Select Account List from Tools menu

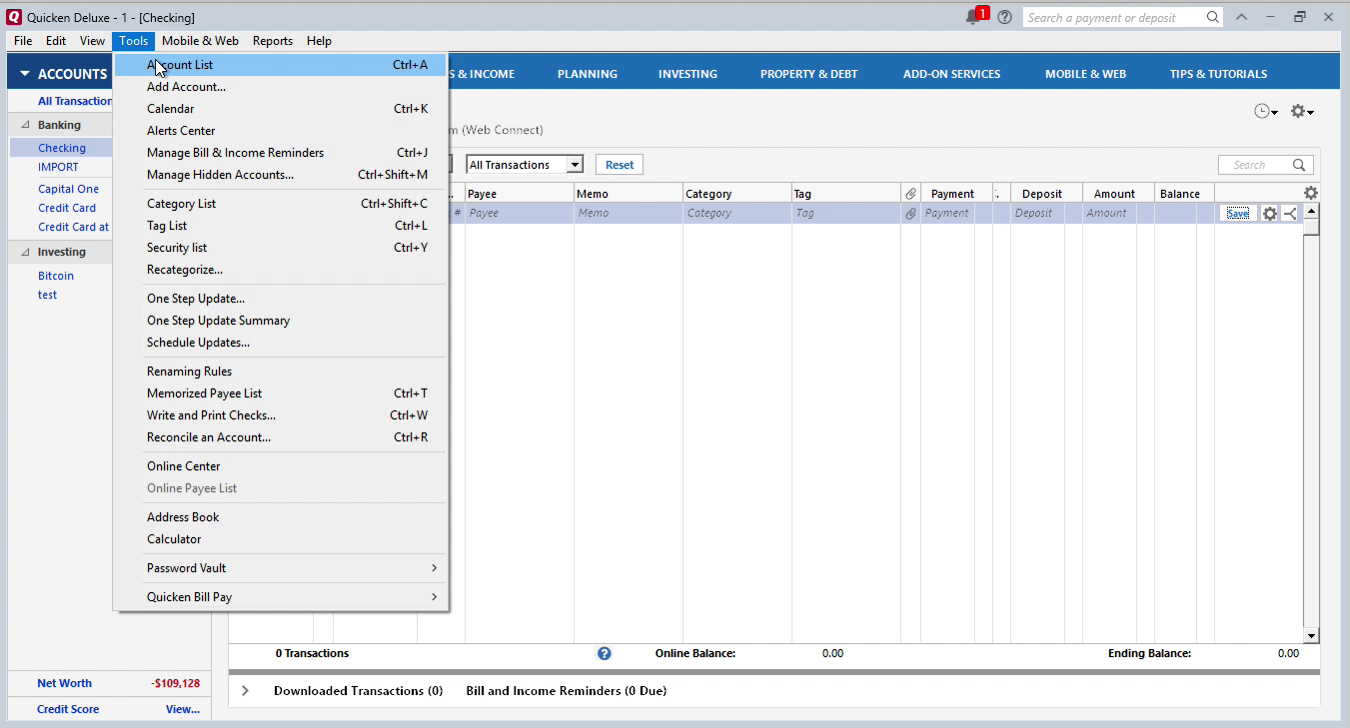(x=280, y=65)
